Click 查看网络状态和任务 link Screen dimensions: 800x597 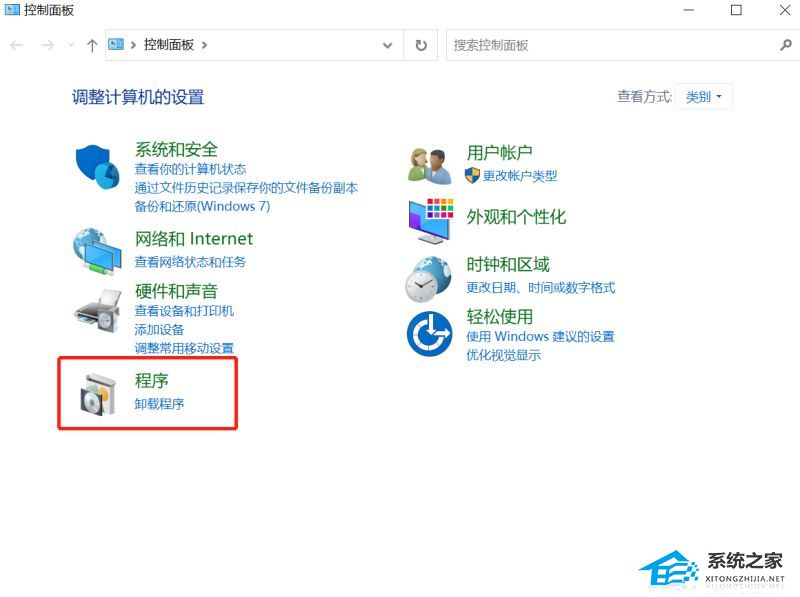tap(190, 262)
